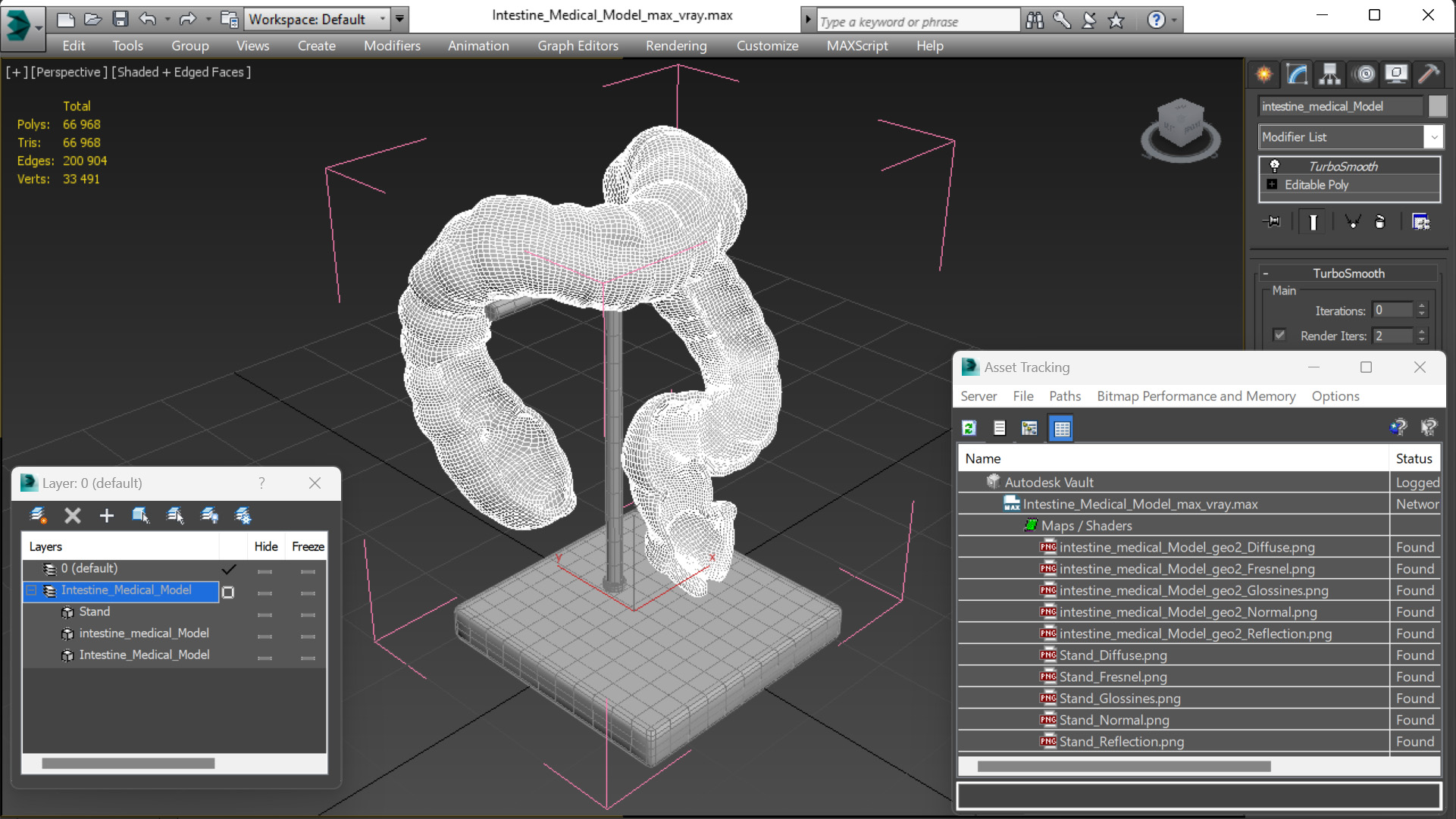The image size is (1456, 819).
Task: Toggle Hide for the Stand object
Action: 265,613
